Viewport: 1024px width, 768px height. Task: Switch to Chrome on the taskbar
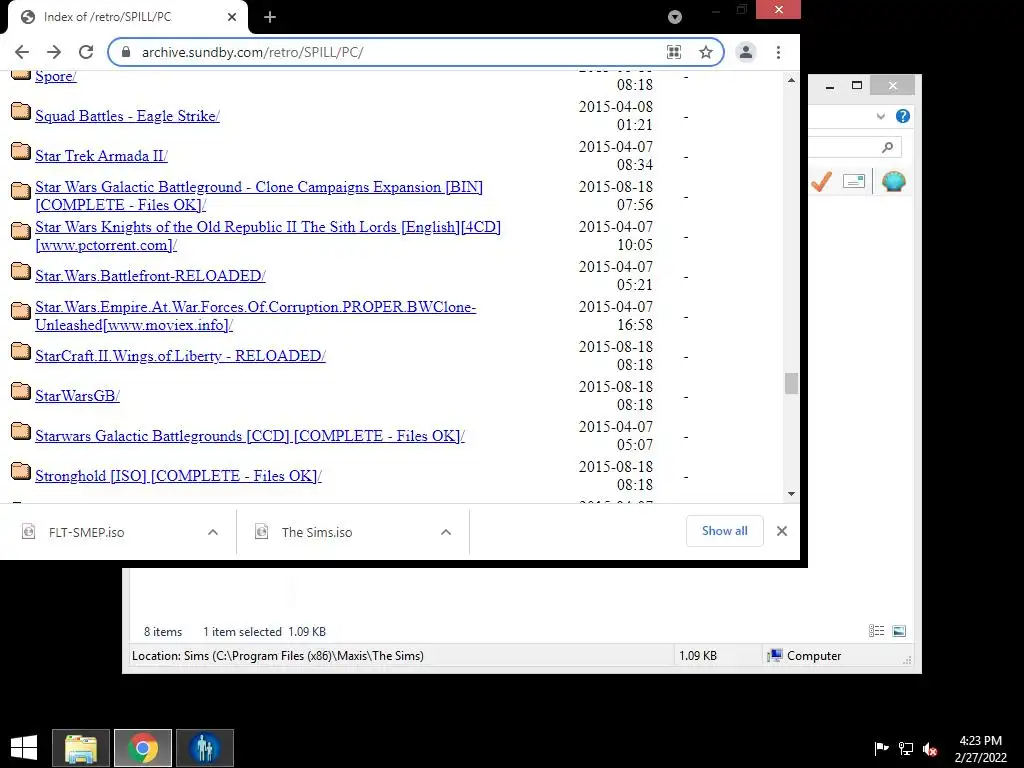tap(143, 748)
